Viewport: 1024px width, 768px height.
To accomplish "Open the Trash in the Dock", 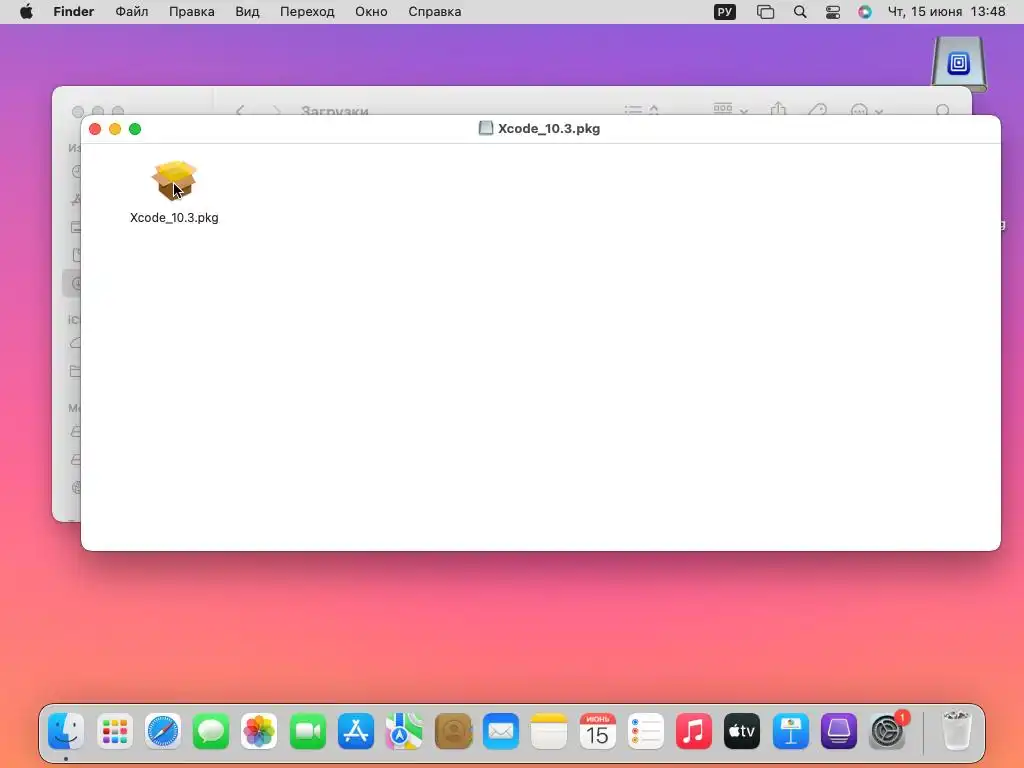I will tap(957, 731).
